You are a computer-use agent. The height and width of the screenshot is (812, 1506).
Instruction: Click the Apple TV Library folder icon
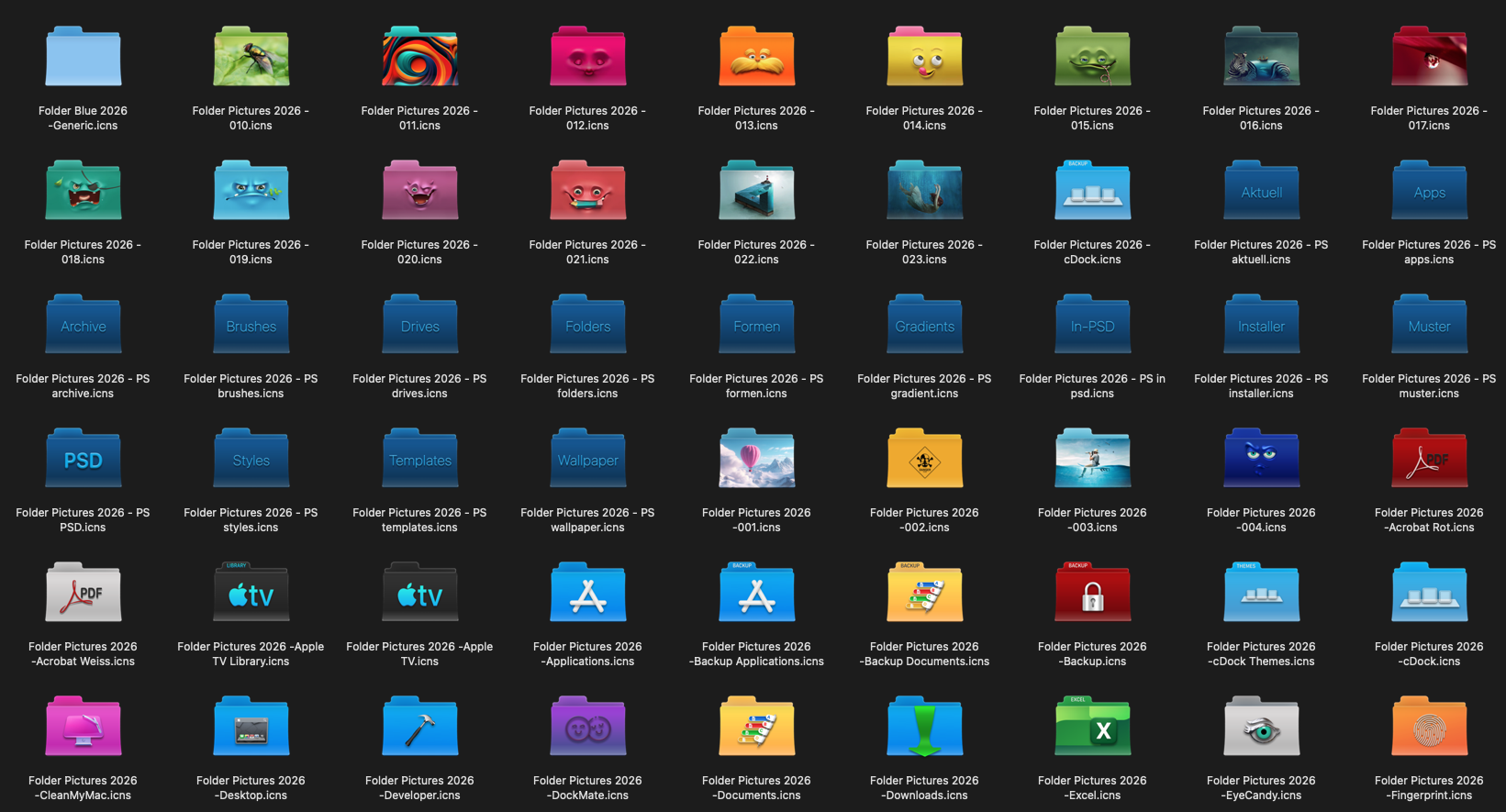(x=251, y=594)
